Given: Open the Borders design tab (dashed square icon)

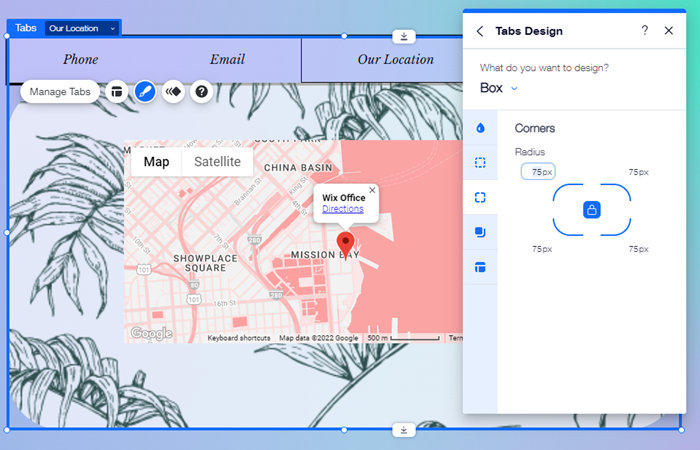Looking at the screenshot, I should click(480, 162).
